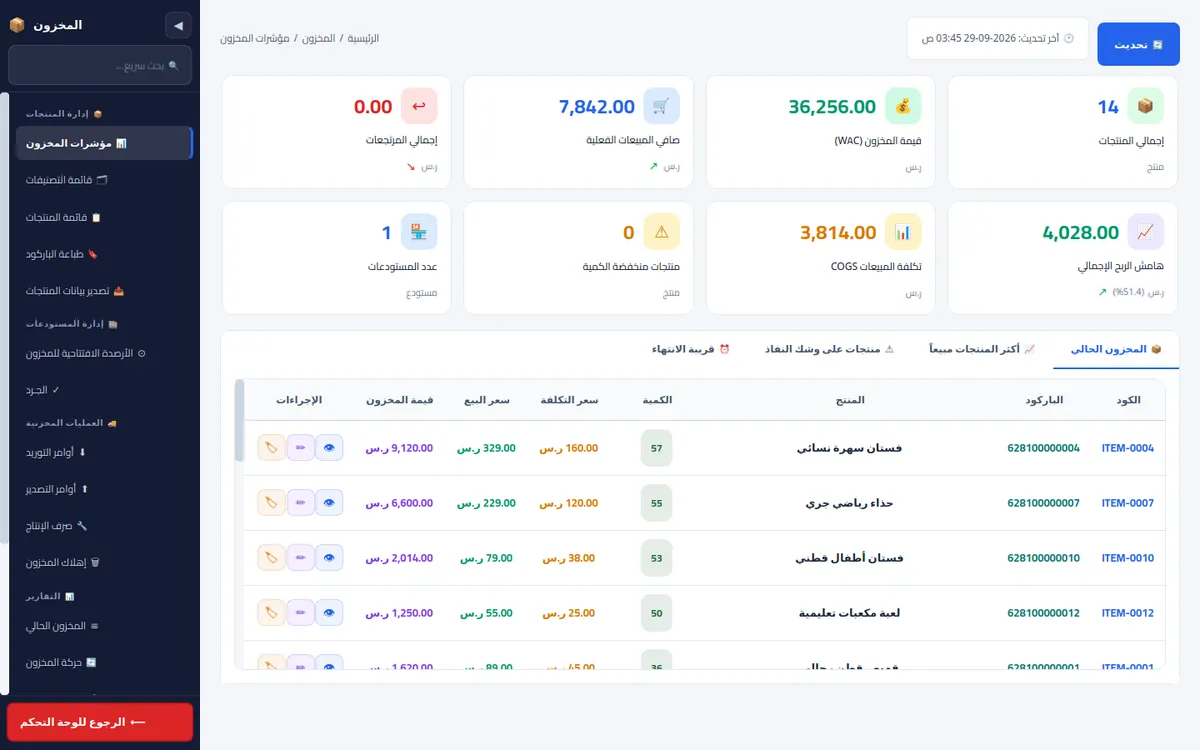Click the store icon on عدد المستودعات card

(x=419, y=232)
